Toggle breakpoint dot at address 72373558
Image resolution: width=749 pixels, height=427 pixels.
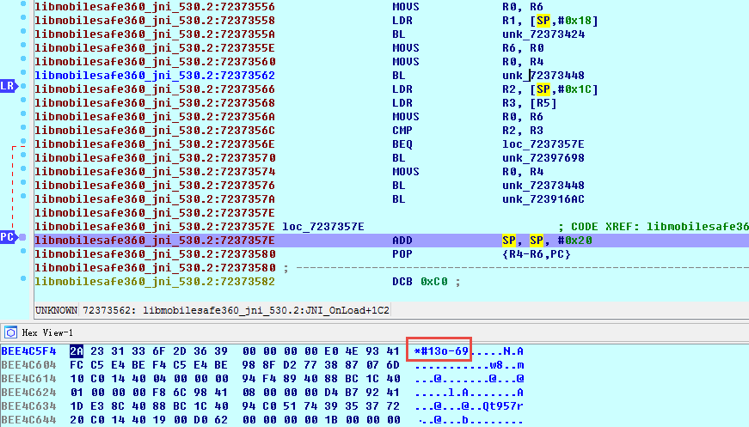[23, 18]
